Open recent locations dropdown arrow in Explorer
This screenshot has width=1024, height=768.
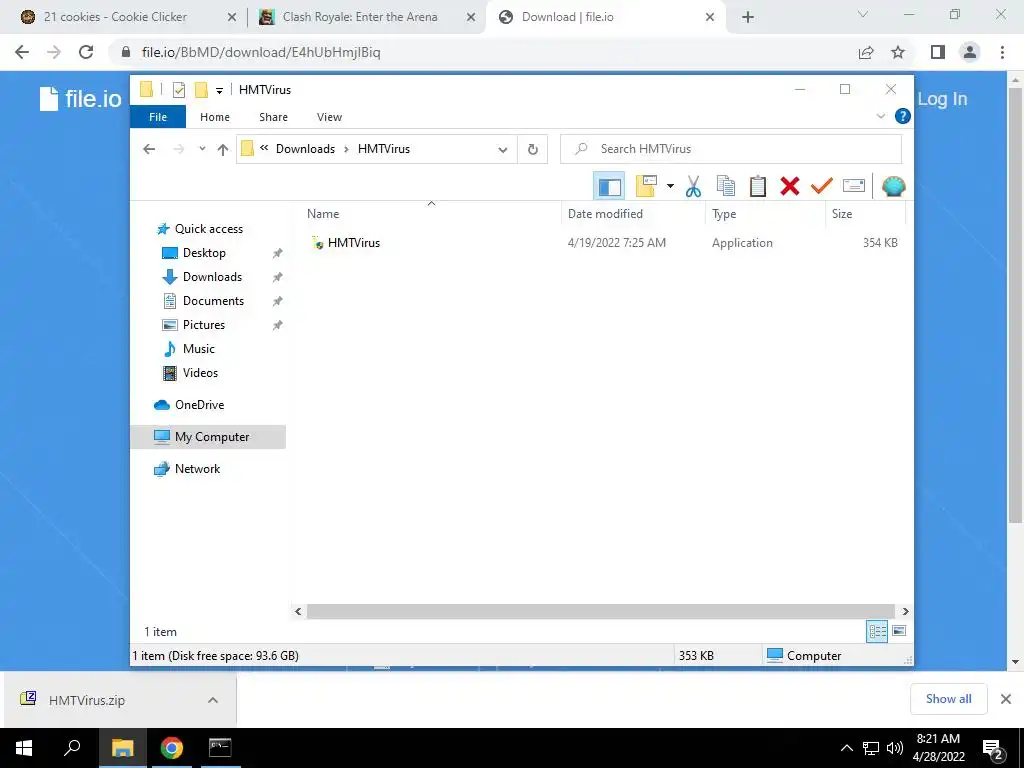click(x=202, y=149)
